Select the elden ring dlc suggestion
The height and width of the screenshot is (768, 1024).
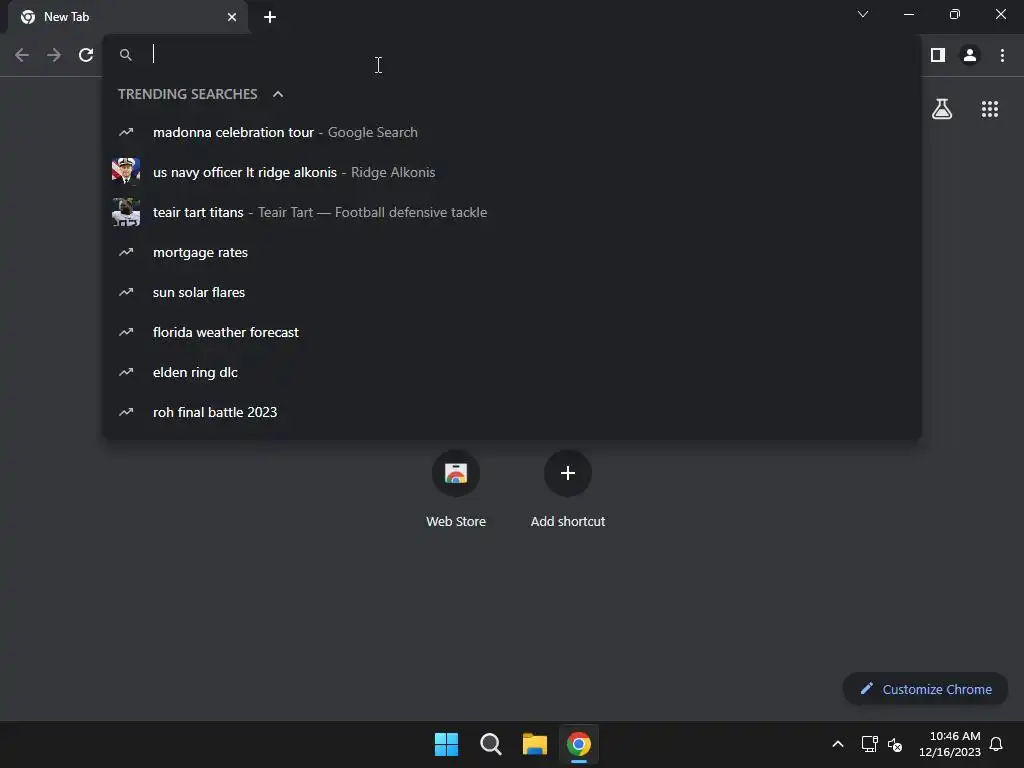click(x=512, y=372)
